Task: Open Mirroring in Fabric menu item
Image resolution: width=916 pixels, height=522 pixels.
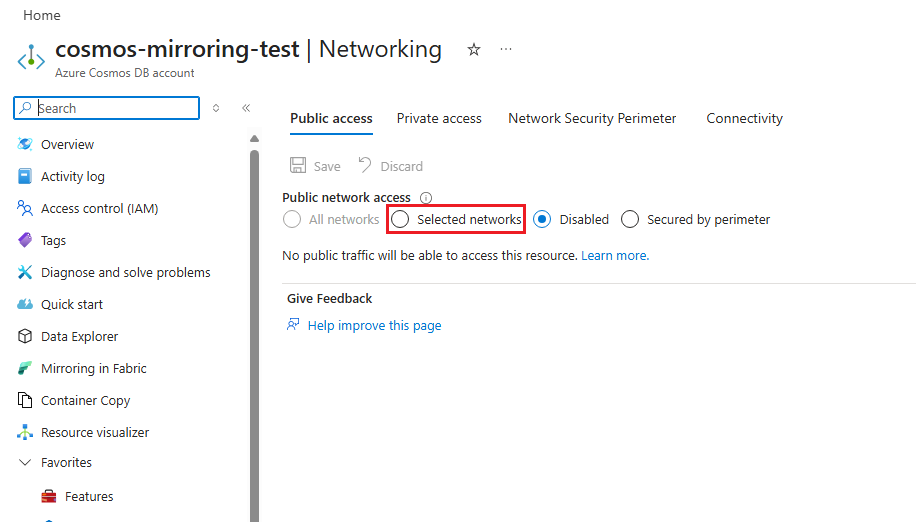Action: tap(93, 368)
